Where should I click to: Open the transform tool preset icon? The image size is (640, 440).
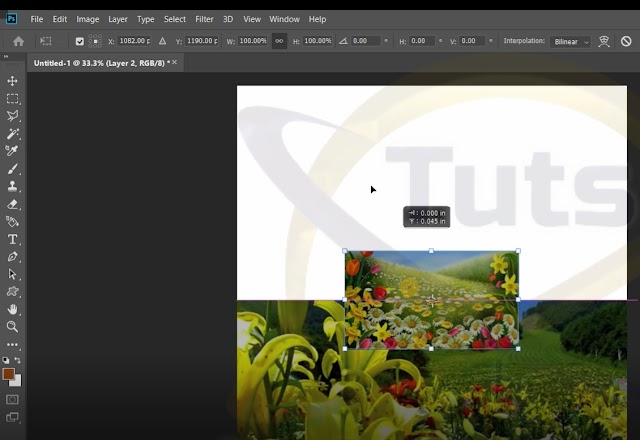click(x=46, y=41)
